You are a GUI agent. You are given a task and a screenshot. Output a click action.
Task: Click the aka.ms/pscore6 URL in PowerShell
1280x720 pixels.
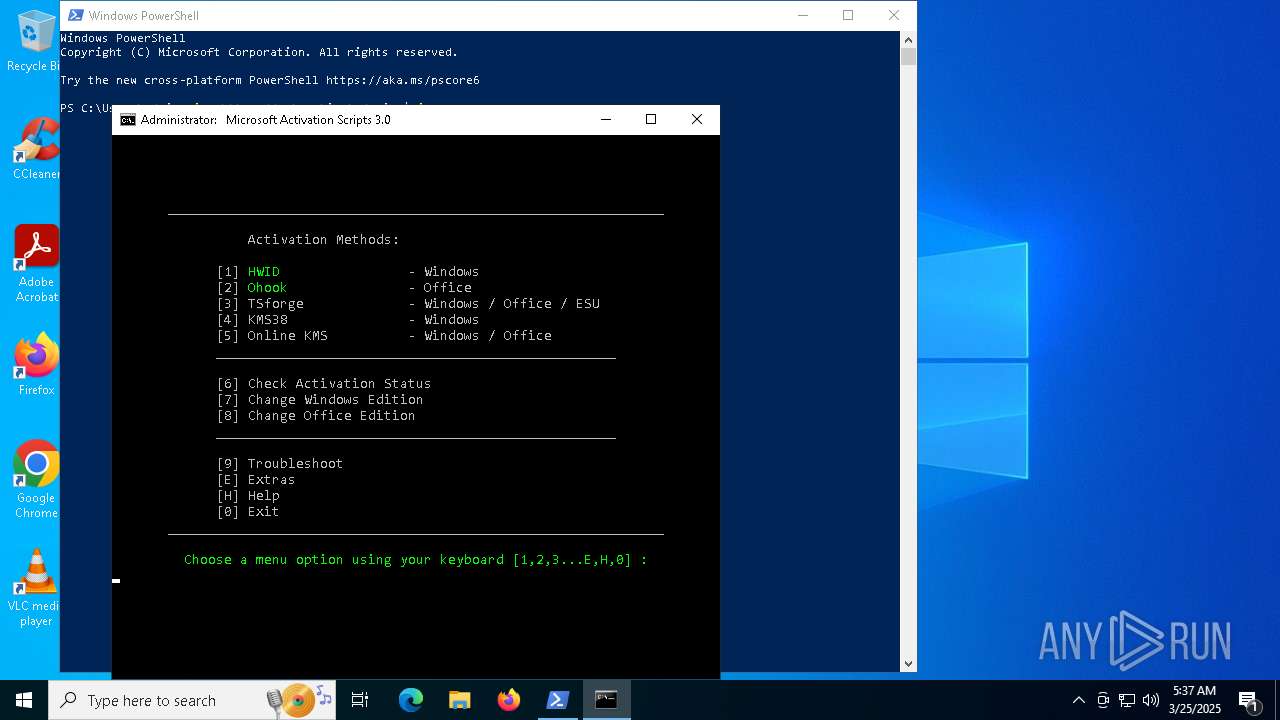click(402, 80)
